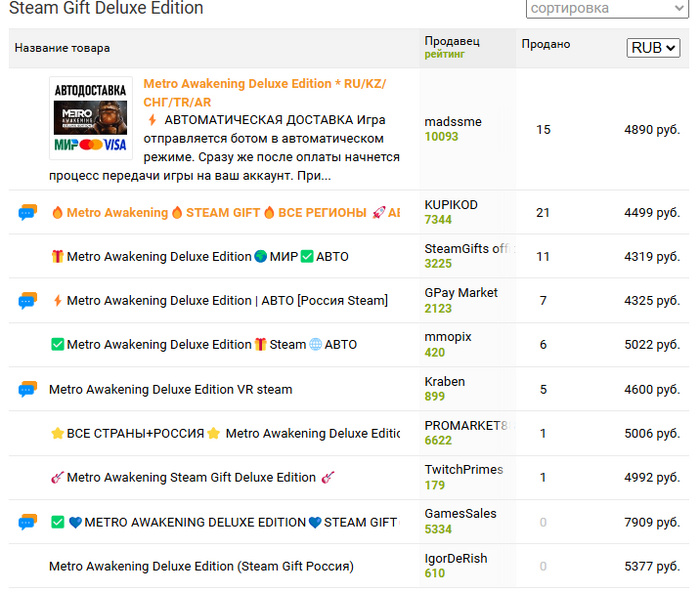Click the Название товара column header

click(x=62, y=48)
